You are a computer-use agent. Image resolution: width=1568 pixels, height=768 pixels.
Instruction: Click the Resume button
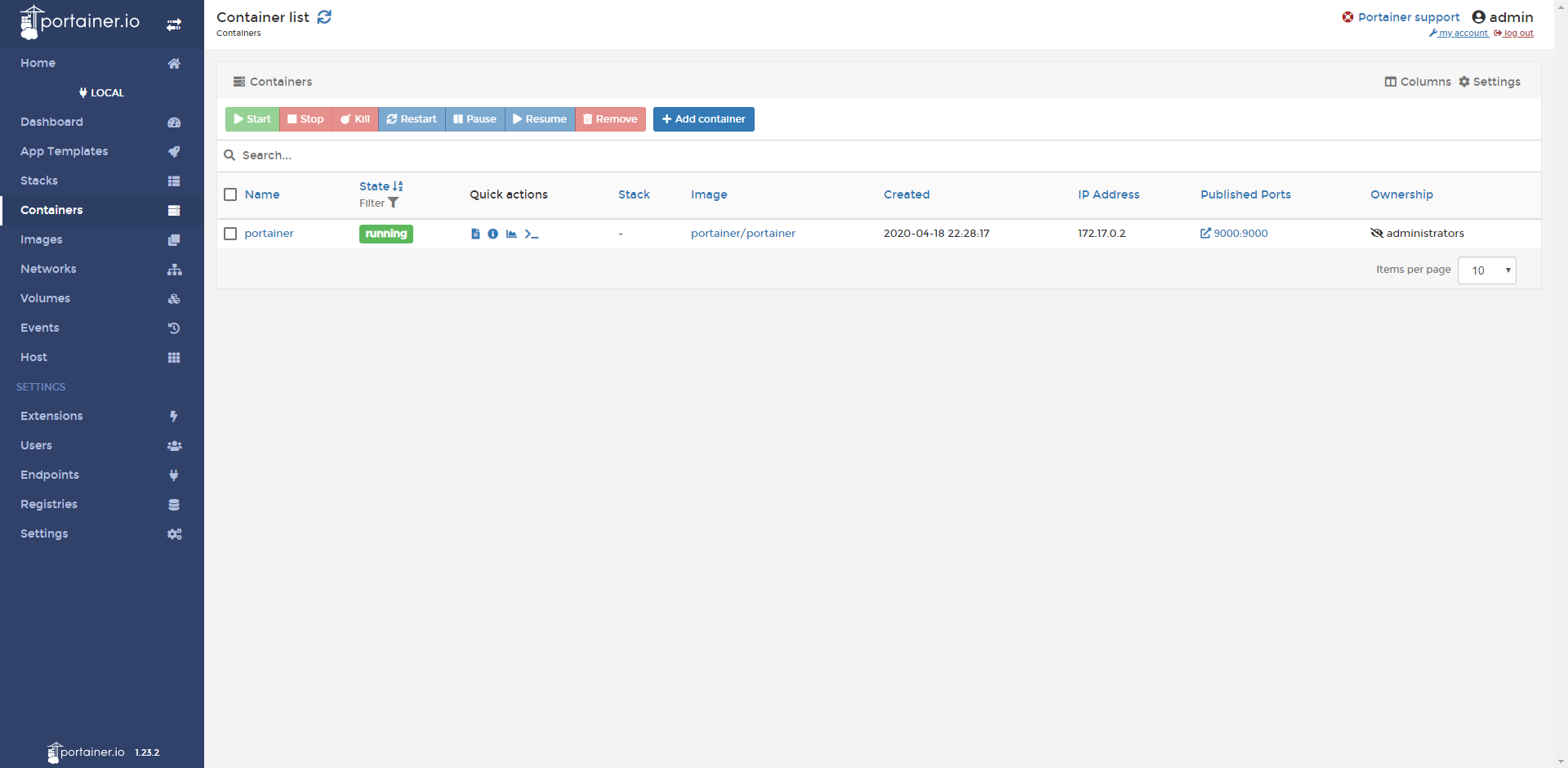[x=540, y=119]
